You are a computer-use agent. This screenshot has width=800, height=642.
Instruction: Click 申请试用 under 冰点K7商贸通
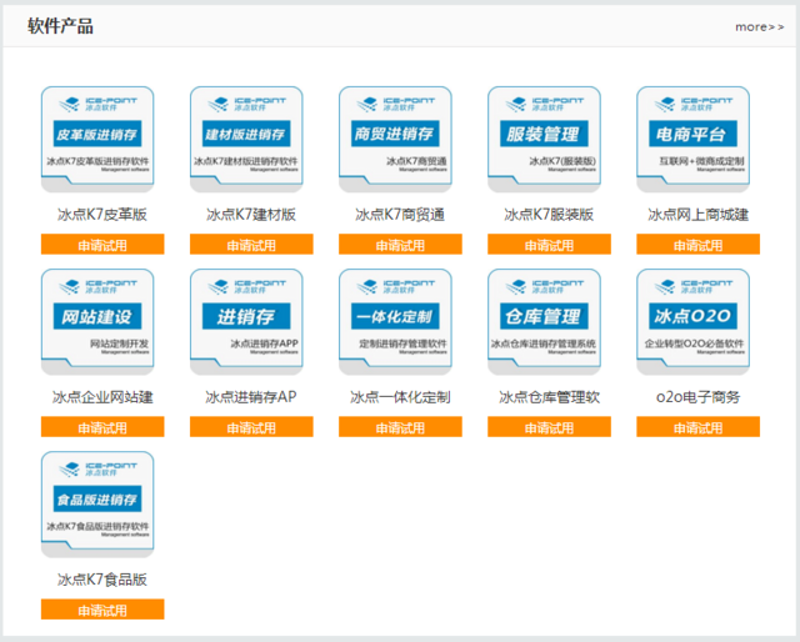click(401, 244)
